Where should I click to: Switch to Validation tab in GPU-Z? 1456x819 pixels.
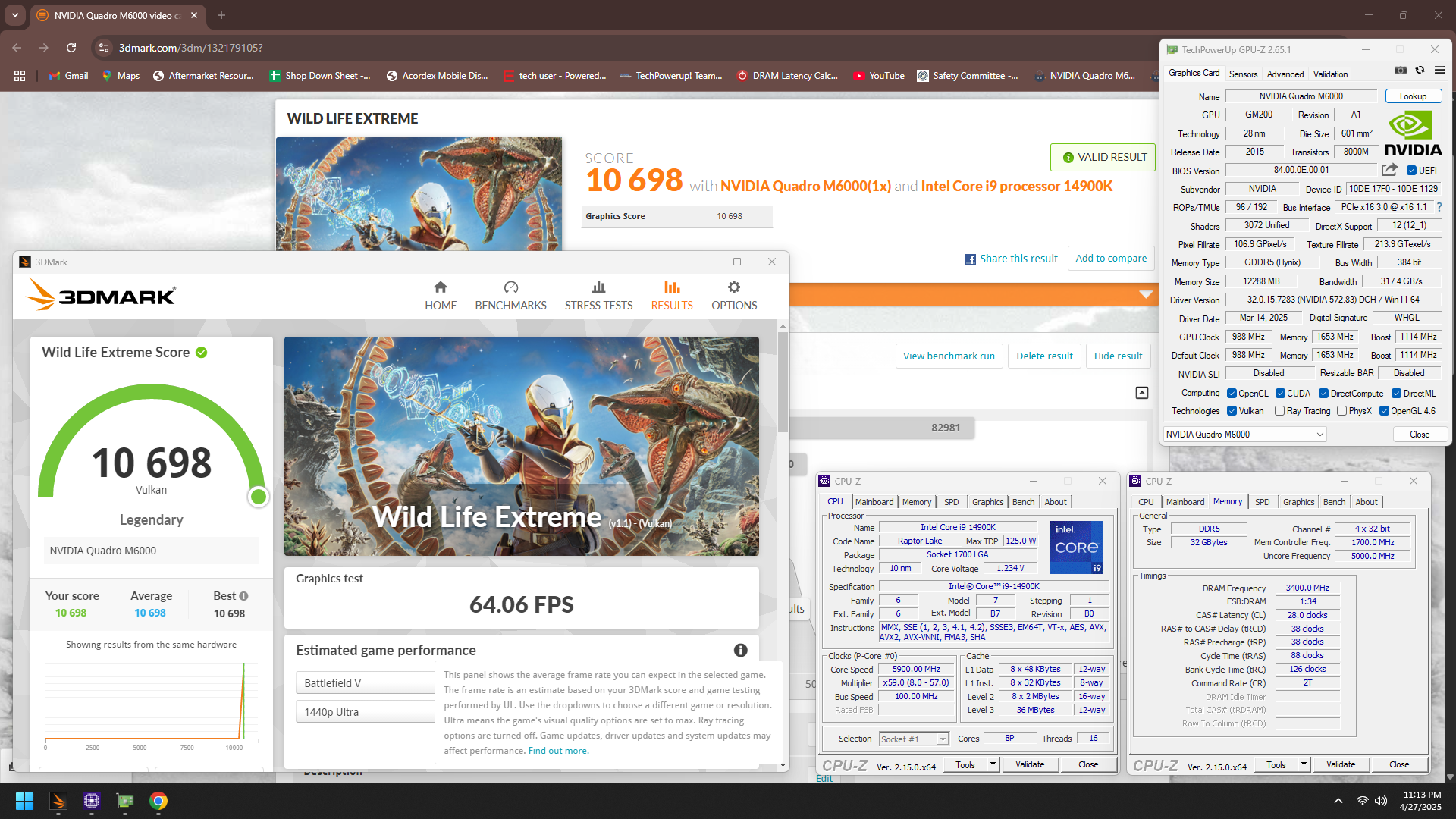tap(1330, 74)
